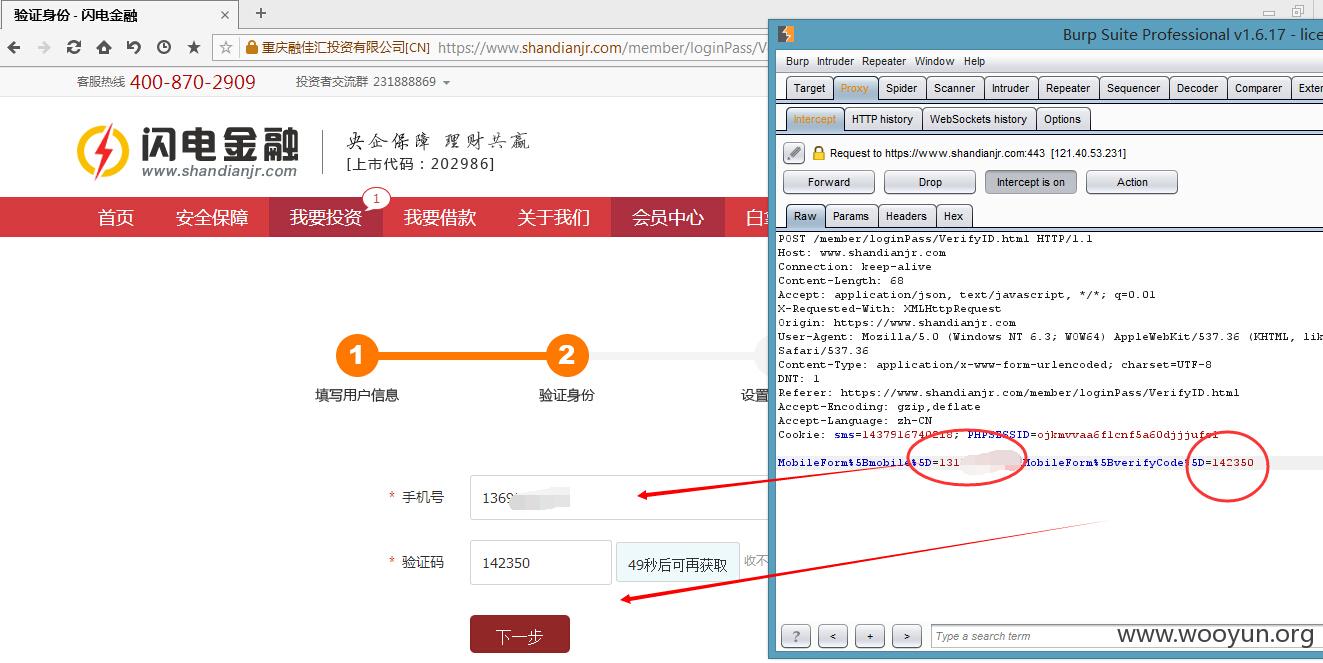Screen dimensions: 1323x663
Task: Toggle the Intercept is on button
Action: point(1030,182)
